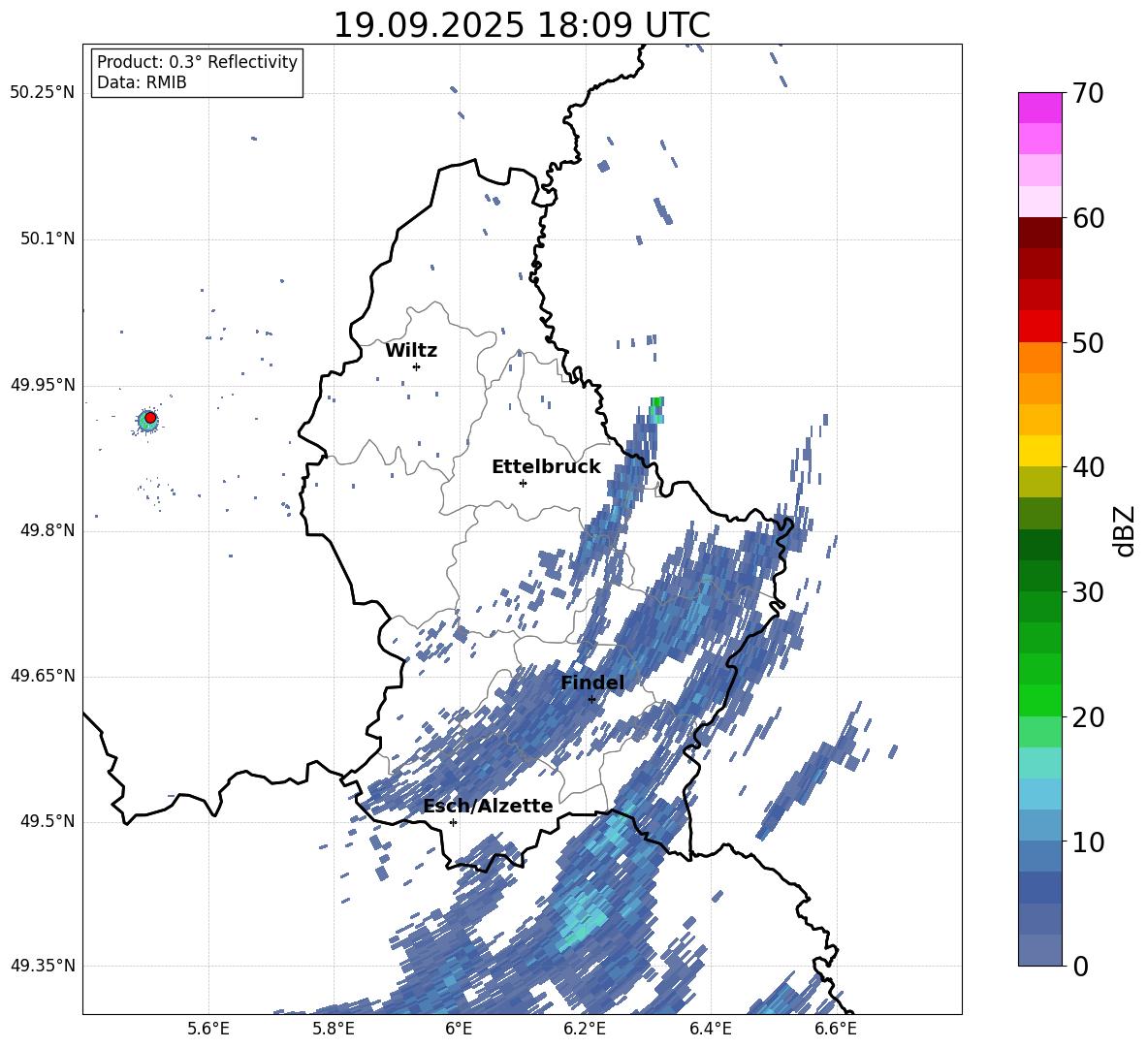Pick the dark maroon colorbar segment below 60
Image resolution: width=1148 pixels, height=1048 pixels.
click(1039, 233)
